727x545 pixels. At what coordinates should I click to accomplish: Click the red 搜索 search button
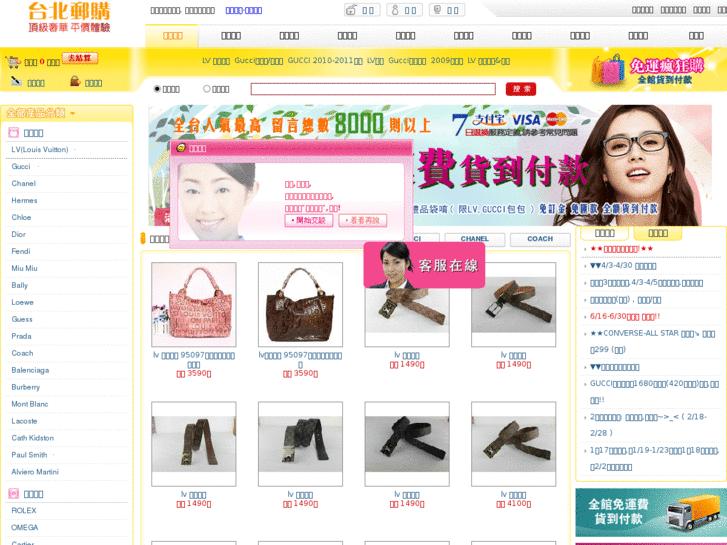point(521,89)
